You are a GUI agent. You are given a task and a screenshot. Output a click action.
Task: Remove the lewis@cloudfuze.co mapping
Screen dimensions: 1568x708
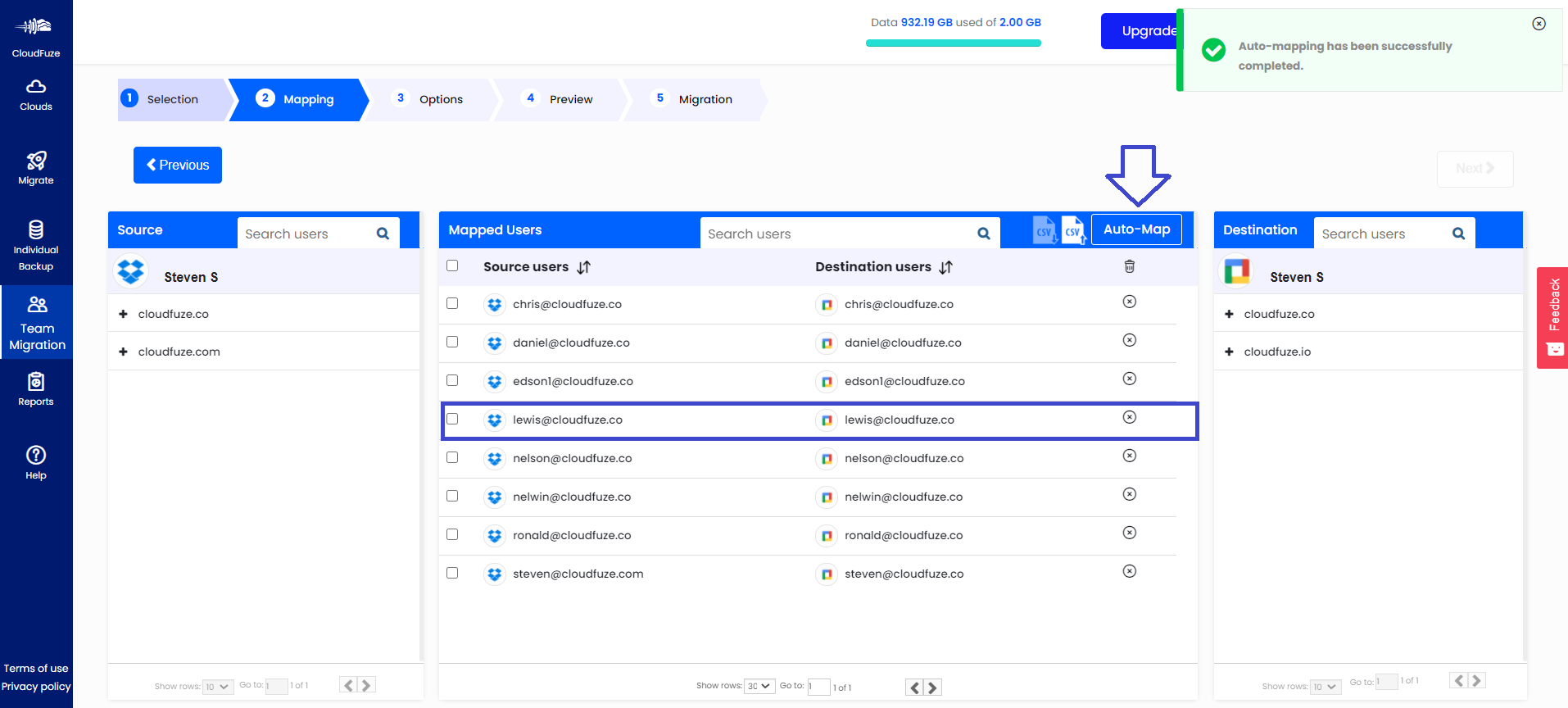click(x=1129, y=417)
